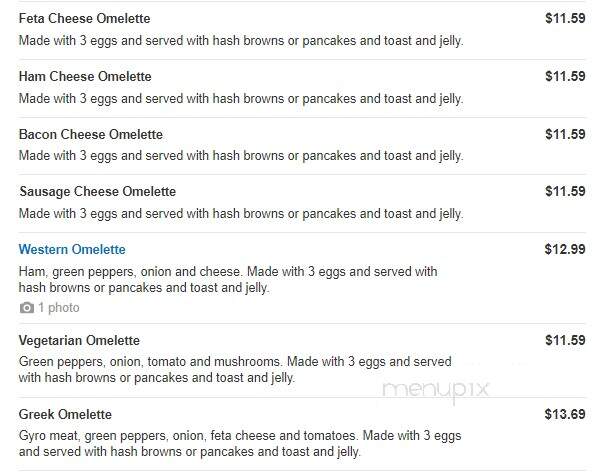Image resolution: width=615 pixels, height=472 pixels.
Task: Click the camera icon beside 1 photo
Action: point(27,308)
